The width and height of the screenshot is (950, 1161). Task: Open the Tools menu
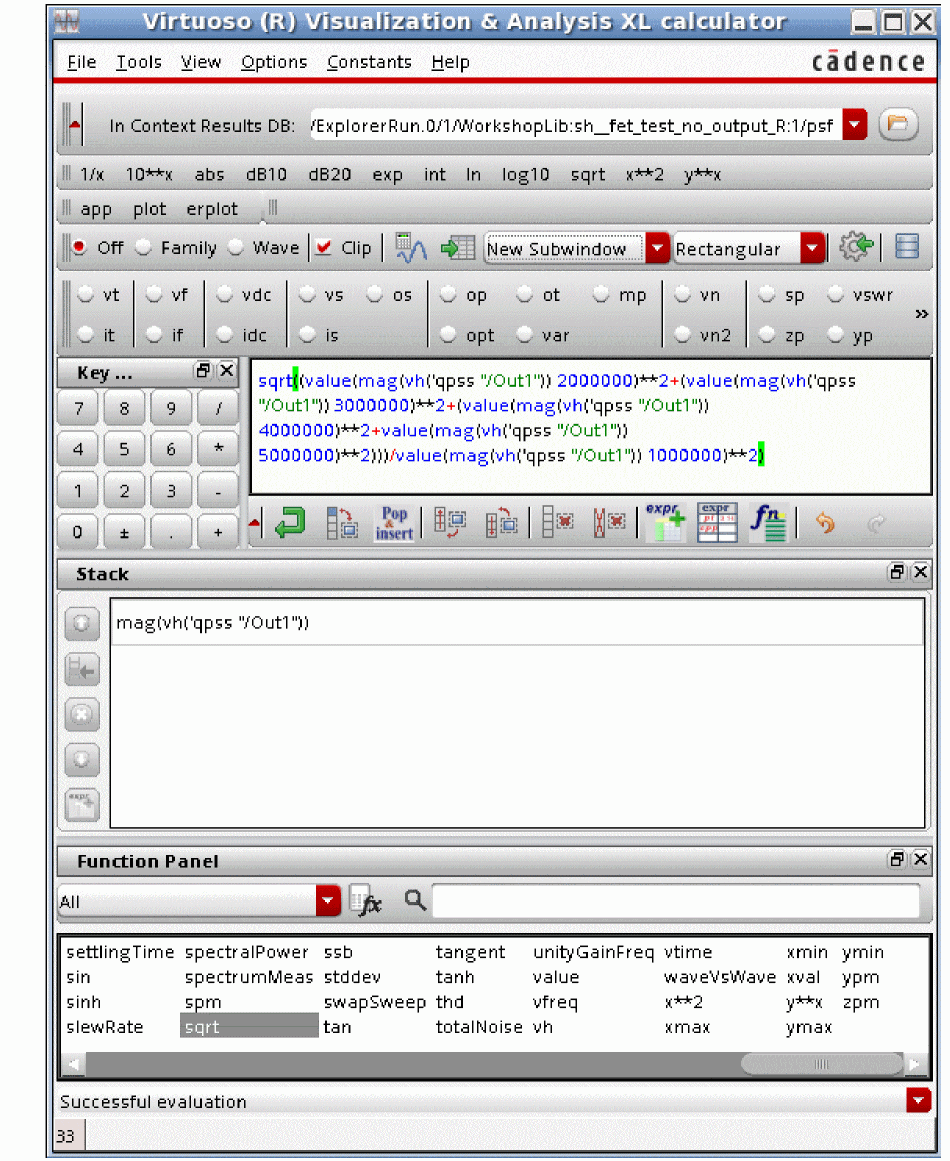(138, 62)
